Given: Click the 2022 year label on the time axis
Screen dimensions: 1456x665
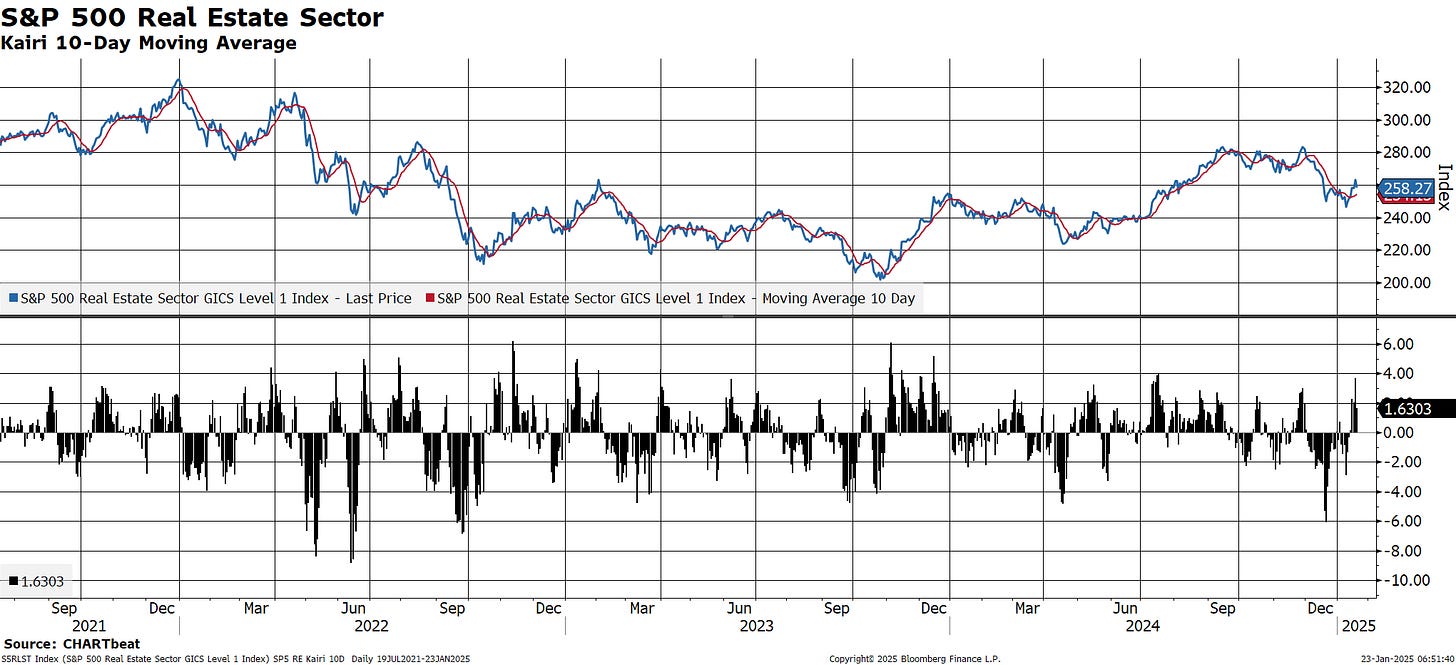Looking at the screenshot, I should pos(371,627).
